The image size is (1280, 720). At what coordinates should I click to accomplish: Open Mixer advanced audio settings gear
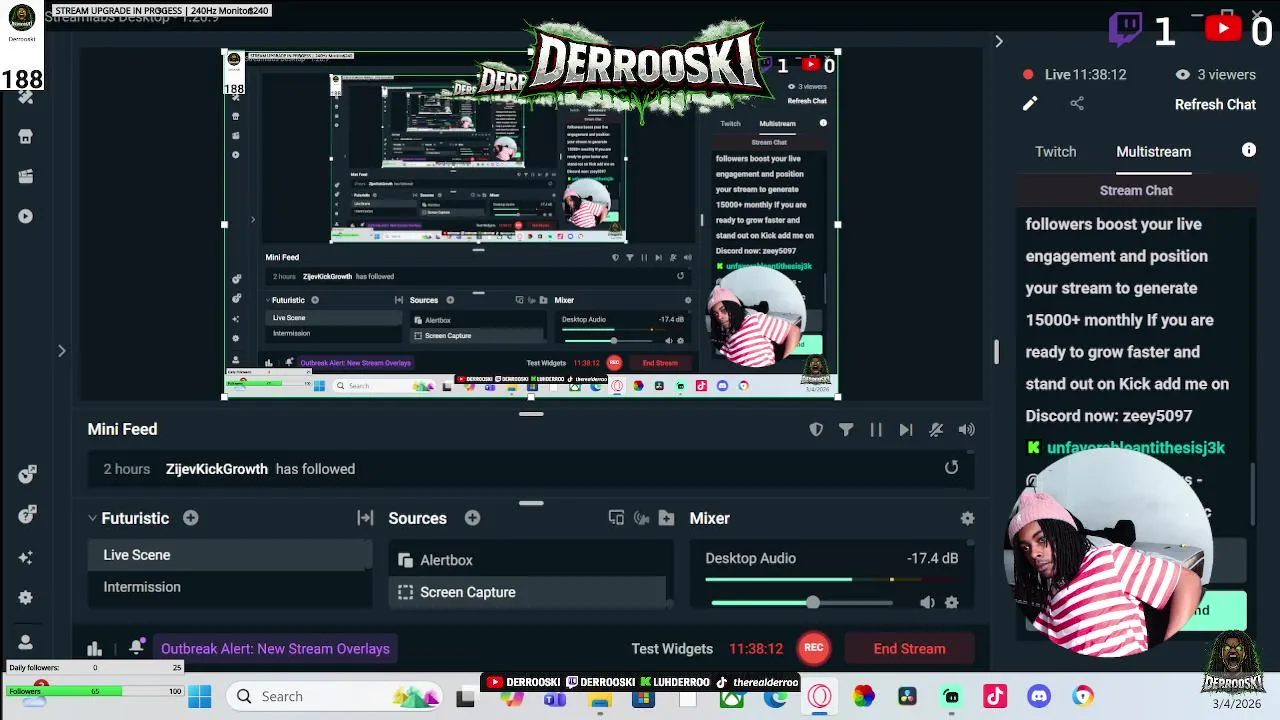pos(967,518)
